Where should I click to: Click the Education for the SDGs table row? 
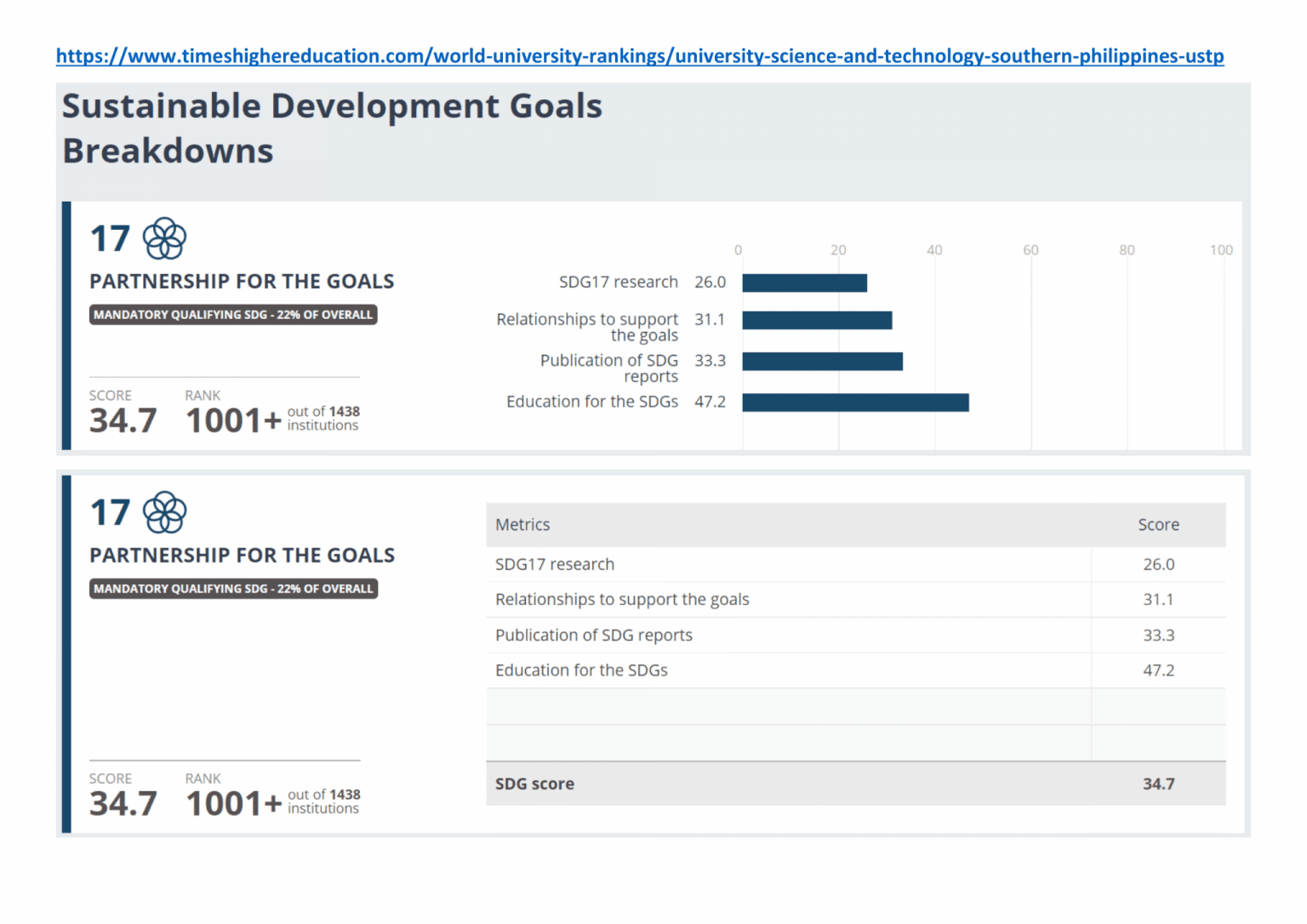pos(581,670)
